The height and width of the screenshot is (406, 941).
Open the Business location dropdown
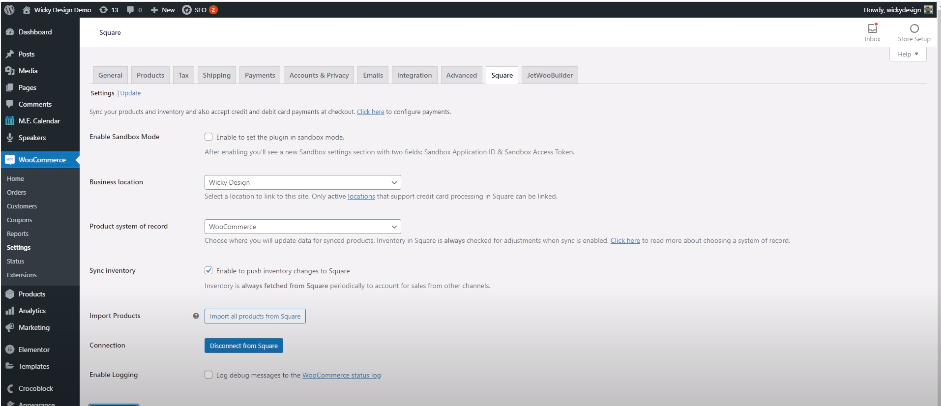click(x=302, y=182)
